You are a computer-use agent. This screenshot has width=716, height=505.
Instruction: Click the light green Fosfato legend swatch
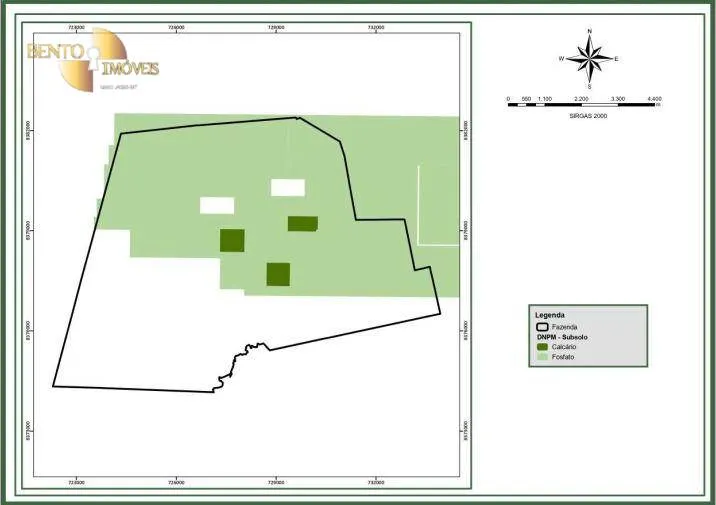click(542, 357)
